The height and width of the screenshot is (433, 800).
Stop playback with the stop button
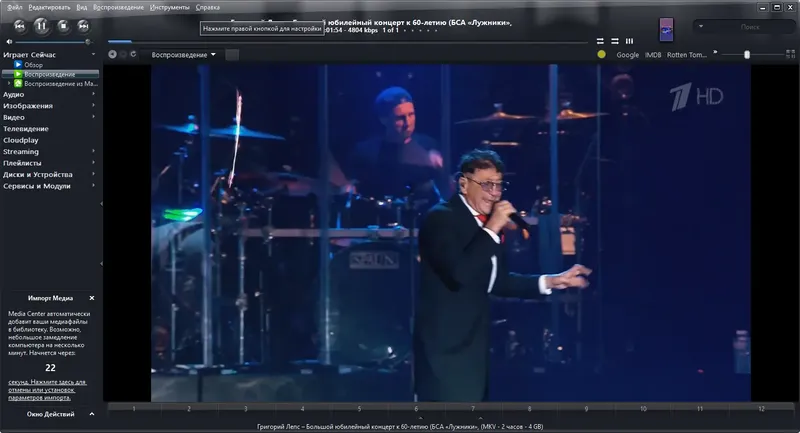[x=63, y=26]
